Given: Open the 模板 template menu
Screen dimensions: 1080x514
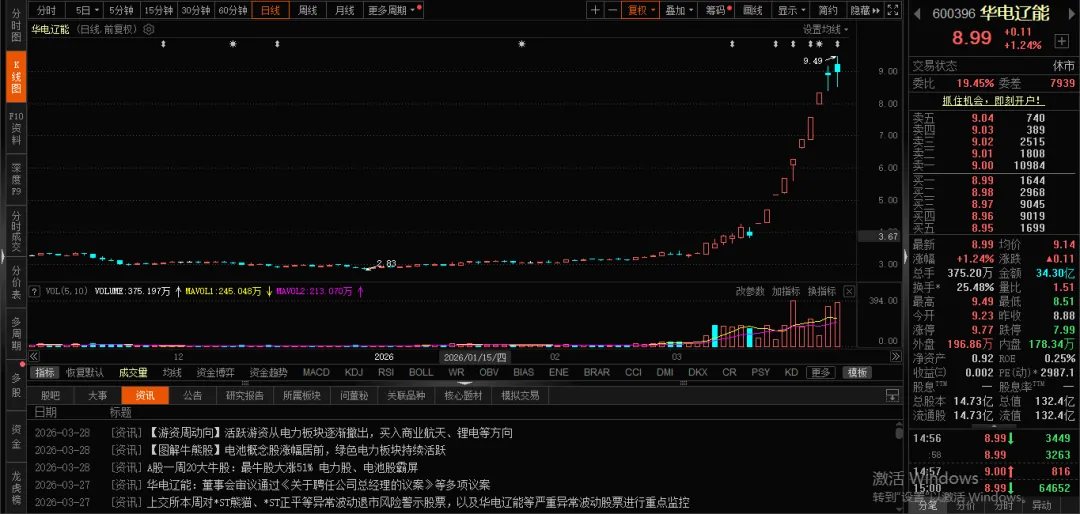Looking at the screenshot, I should coord(857,372).
